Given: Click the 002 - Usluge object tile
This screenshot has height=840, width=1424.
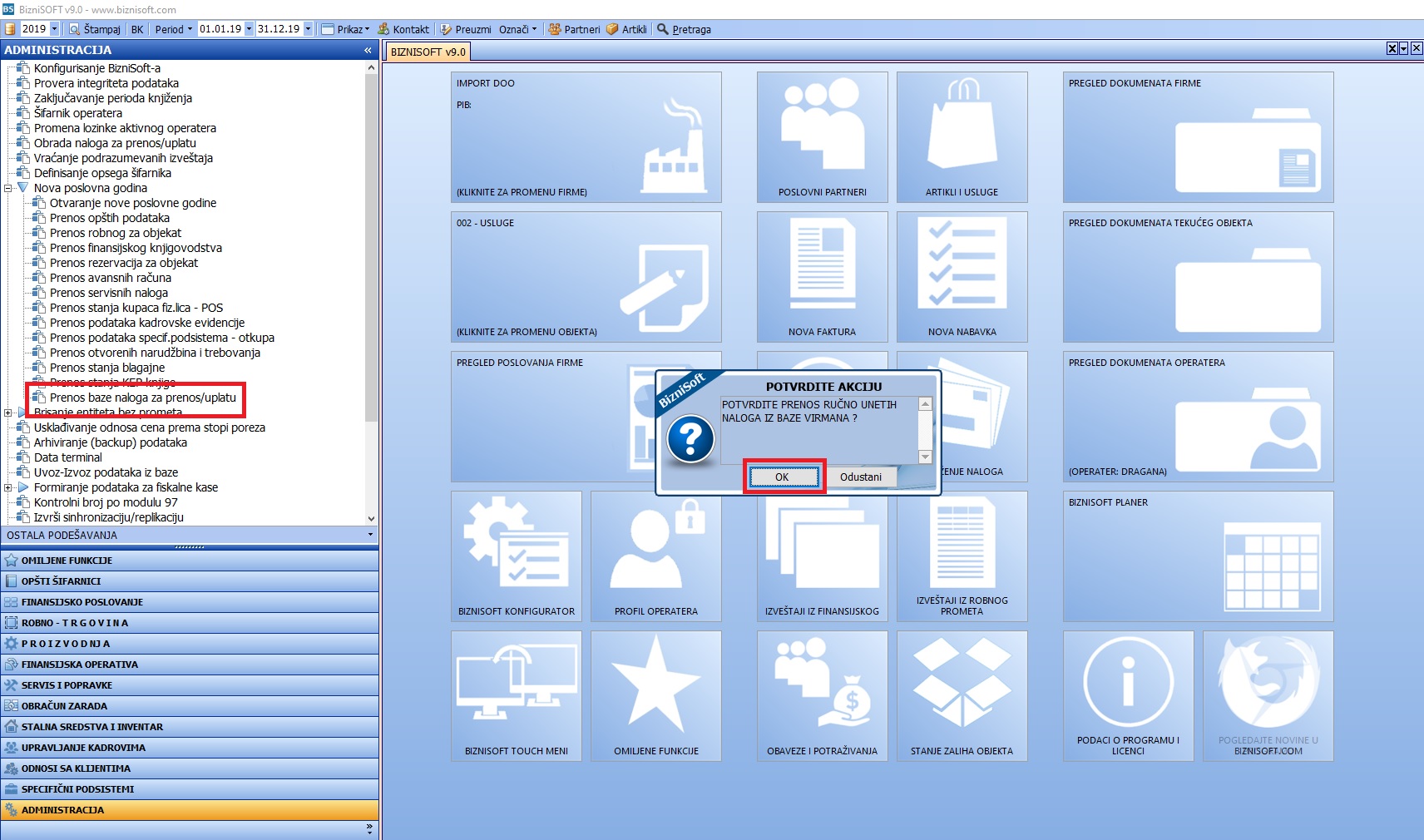Looking at the screenshot, I should pos(586,277).
